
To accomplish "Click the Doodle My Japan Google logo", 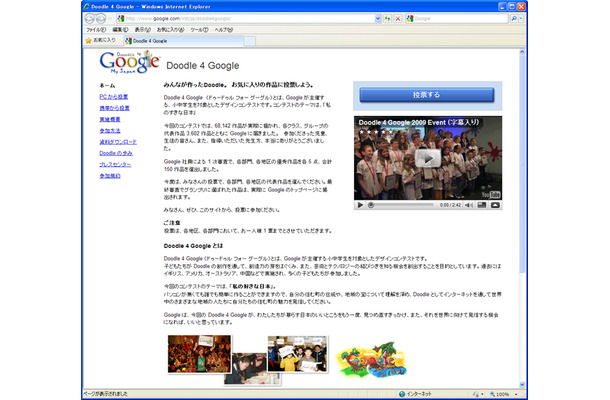I will 130,62.
